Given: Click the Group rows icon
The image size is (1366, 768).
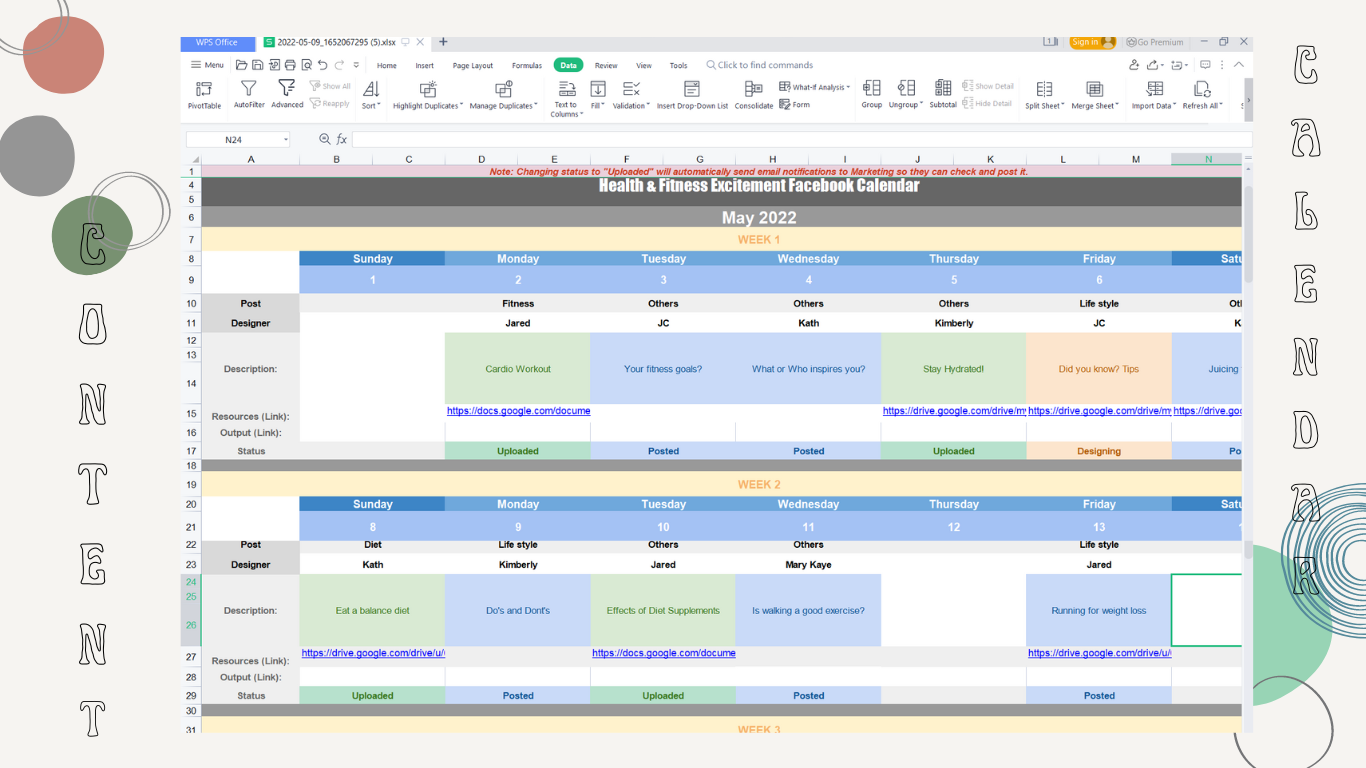Looking at the screenshot, I should [x=872, y=95].
